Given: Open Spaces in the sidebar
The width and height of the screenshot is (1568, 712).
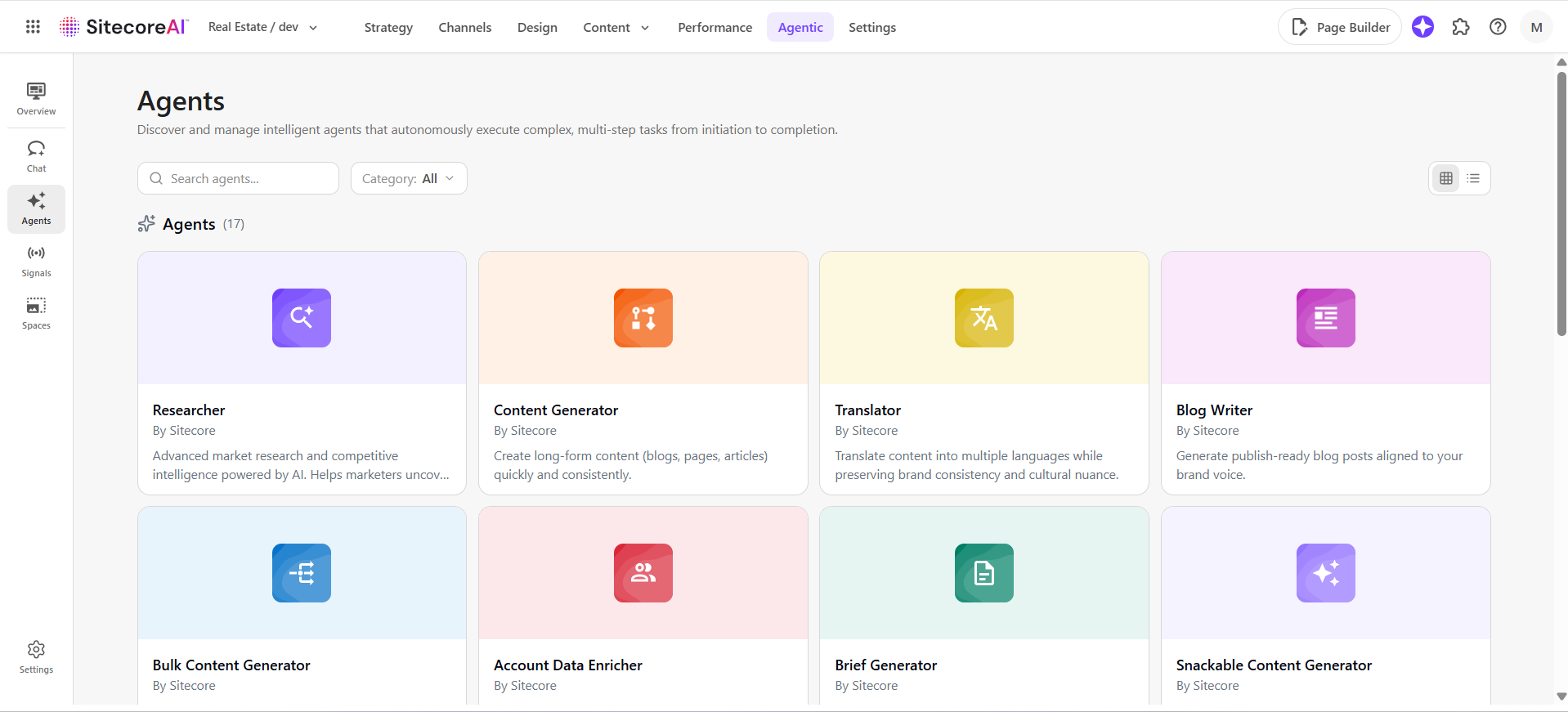Looking at the screenshot, I should (36, 314).
